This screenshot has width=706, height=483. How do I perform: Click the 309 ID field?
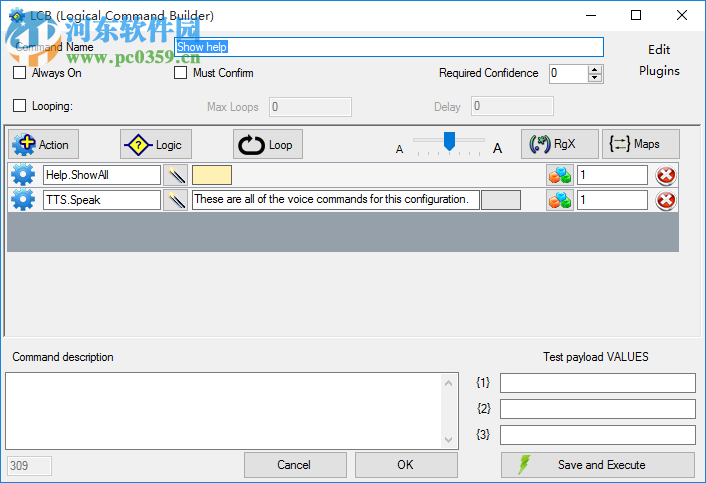coord(29,465)
